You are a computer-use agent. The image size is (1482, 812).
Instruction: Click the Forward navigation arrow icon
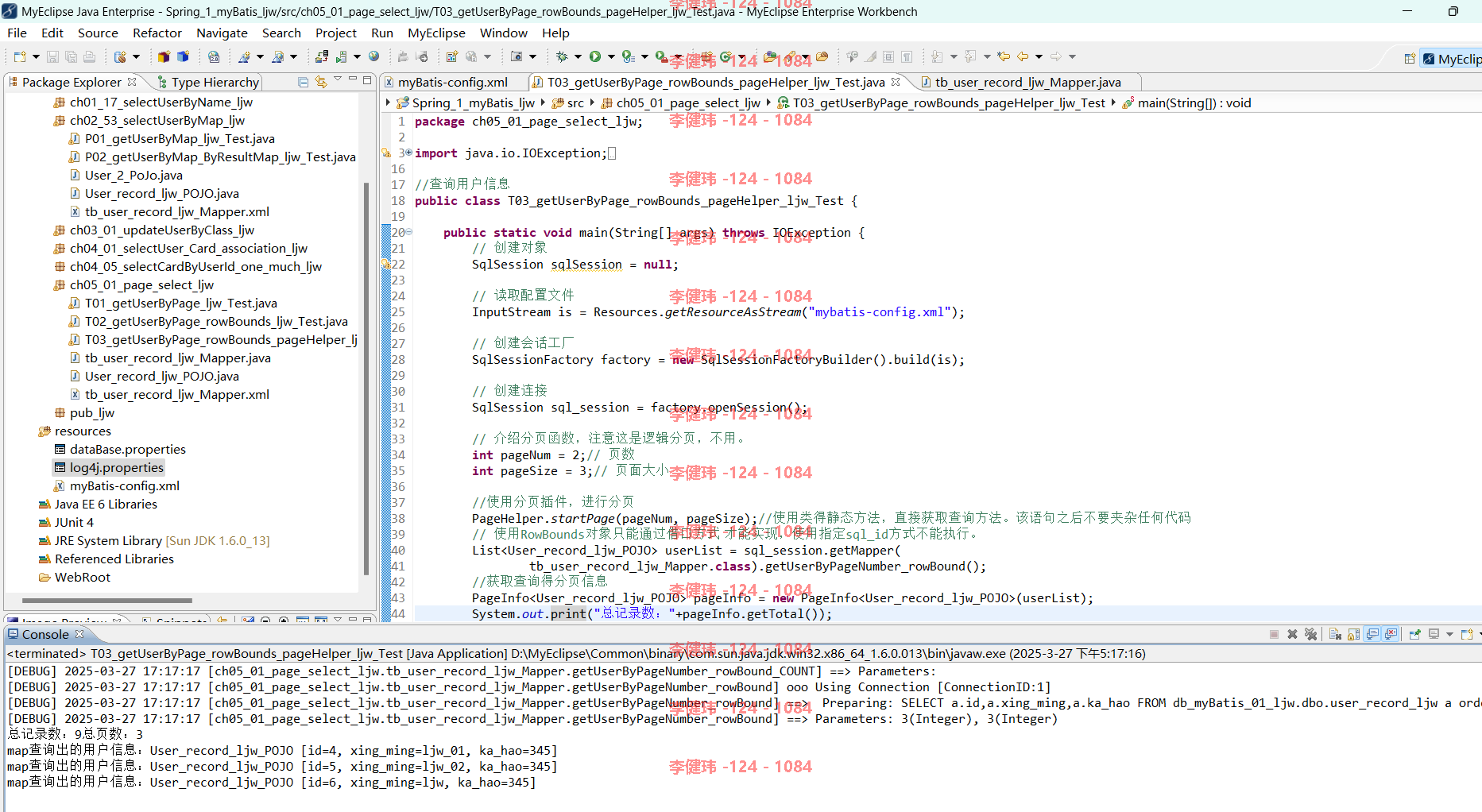point(1056,57)
